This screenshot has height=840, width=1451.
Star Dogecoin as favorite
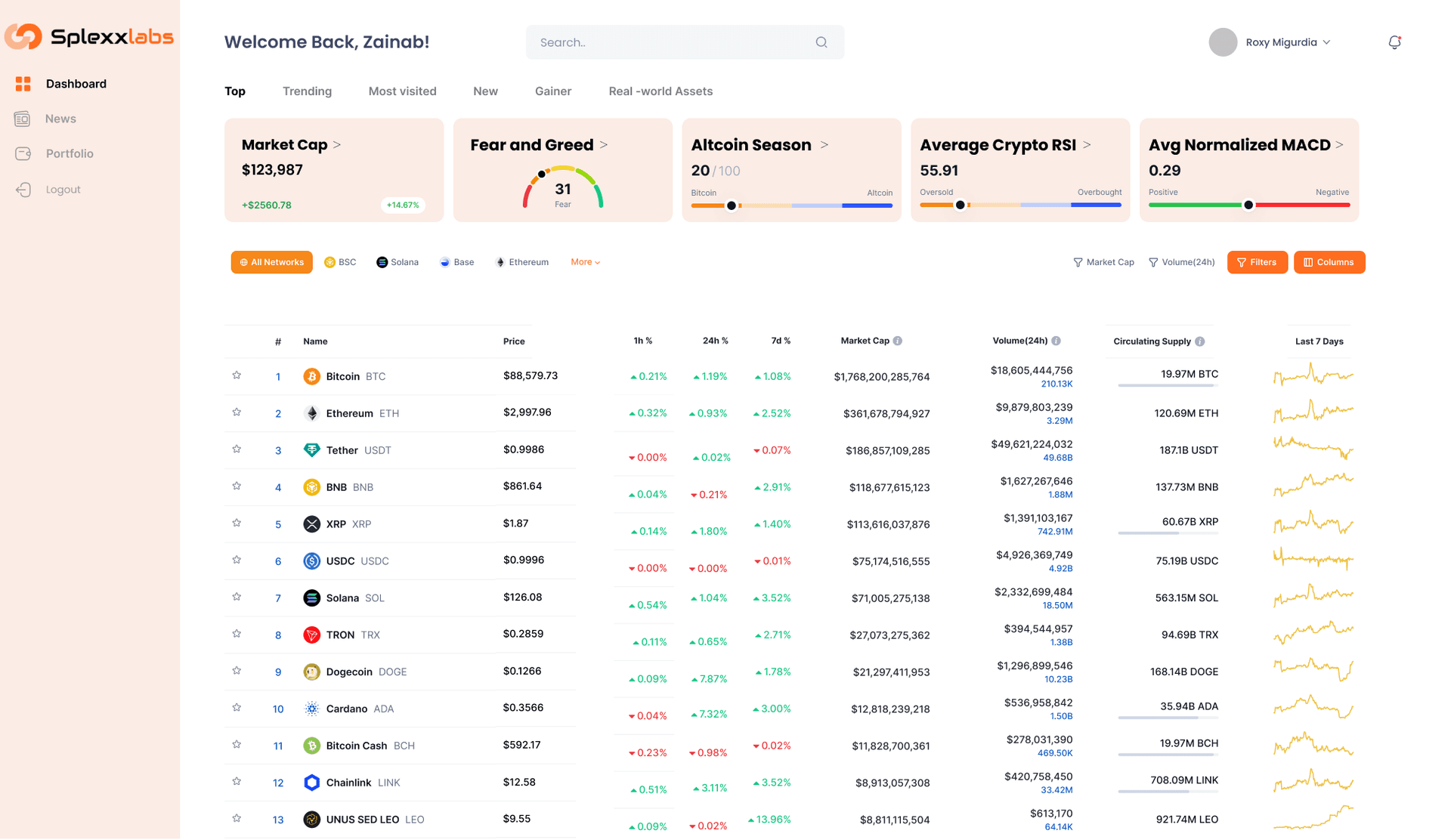click(237, 671)
